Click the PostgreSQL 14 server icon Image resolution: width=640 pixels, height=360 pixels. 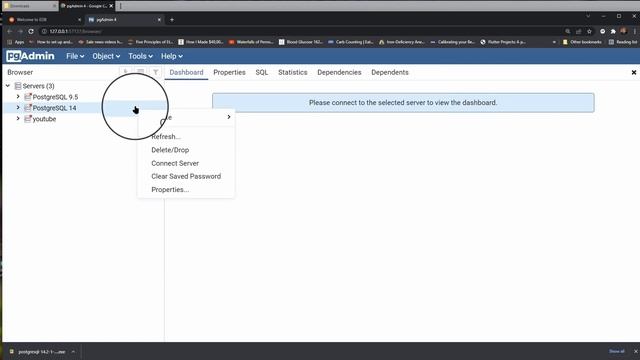pyautogui.click(x=28, y=108)
